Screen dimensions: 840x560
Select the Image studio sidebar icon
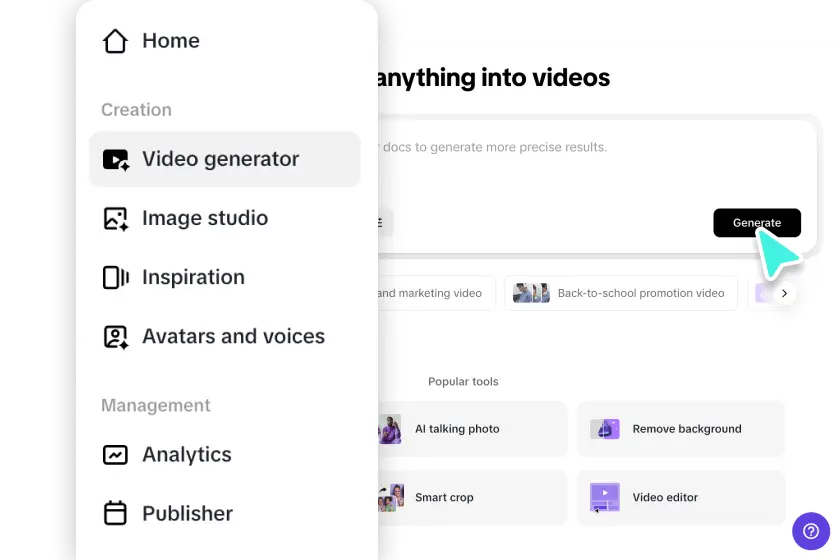116,218
